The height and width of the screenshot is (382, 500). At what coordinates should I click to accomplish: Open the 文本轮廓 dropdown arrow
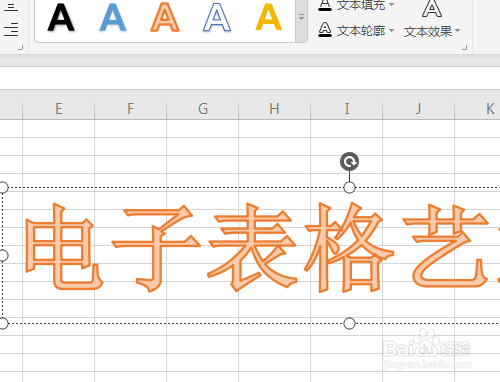pyautogui.click(x=392, y=31)
